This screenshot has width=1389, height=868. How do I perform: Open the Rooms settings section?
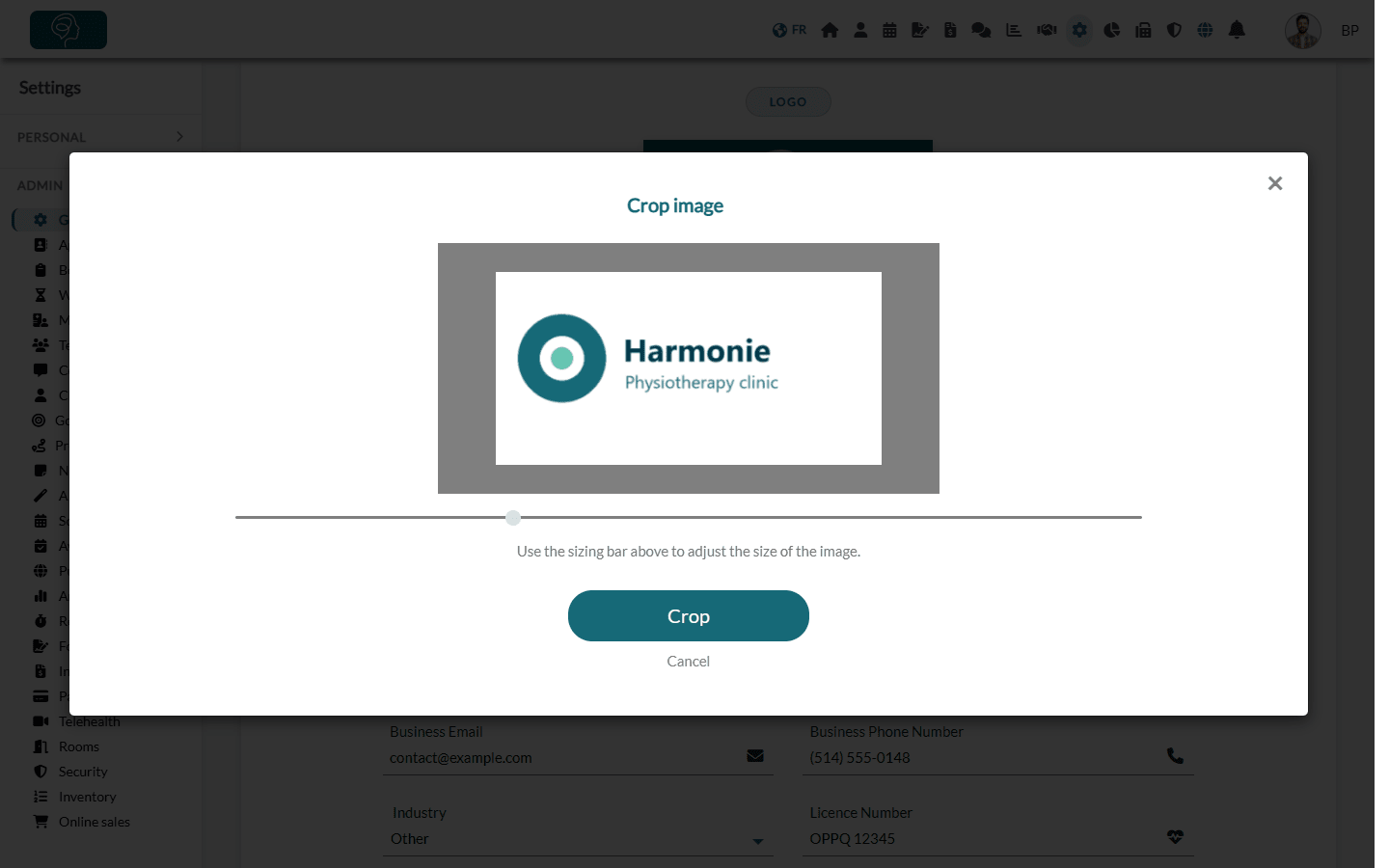tap(79, 746)
